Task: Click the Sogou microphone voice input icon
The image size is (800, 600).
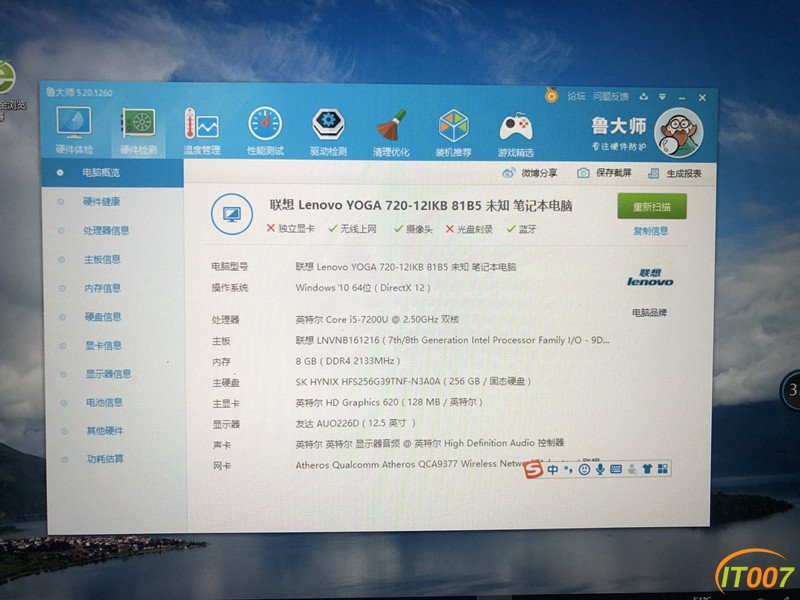Action: pyautogui.click(x=600, y=469)
